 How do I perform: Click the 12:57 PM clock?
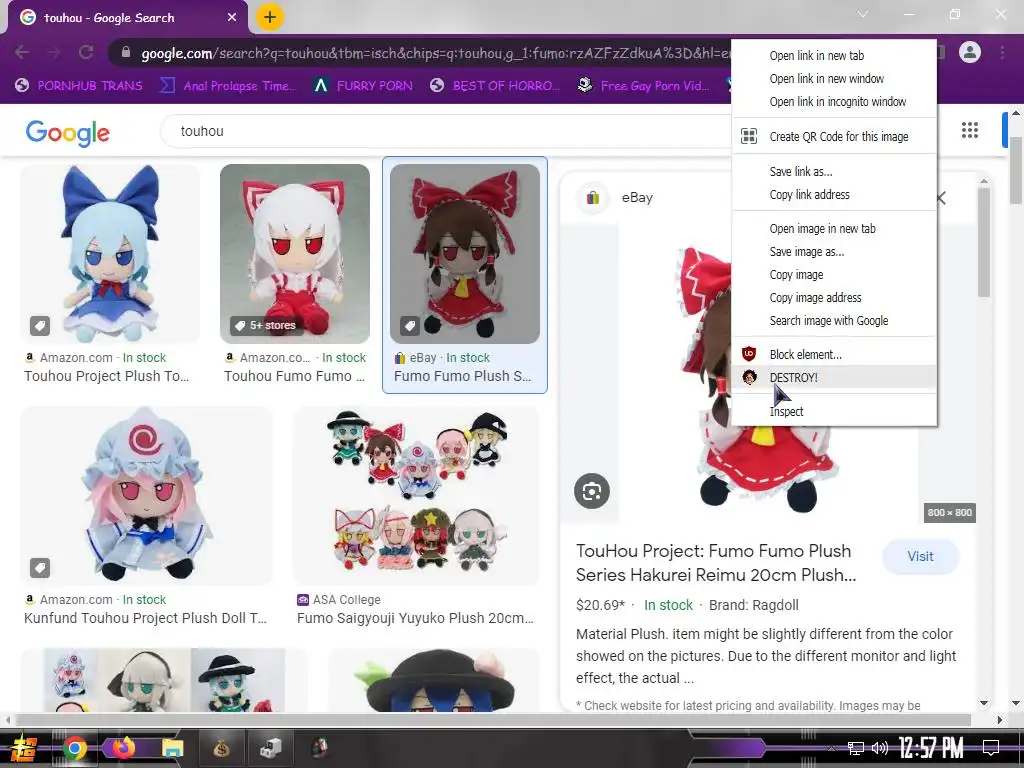(931, 748)
